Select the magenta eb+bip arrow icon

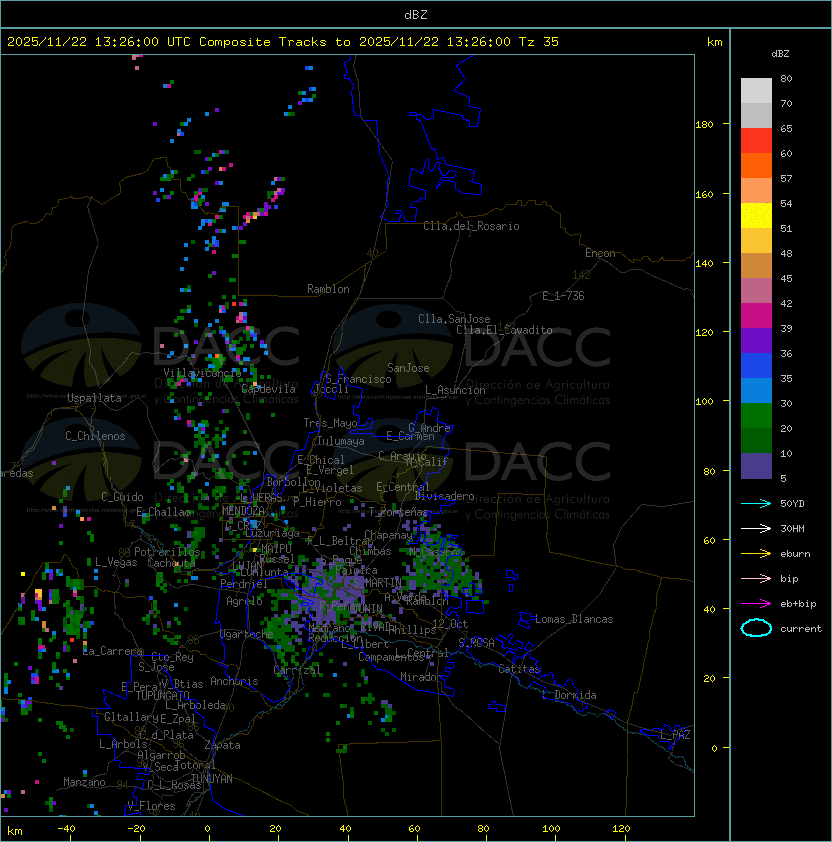click(x=756, y=604)
